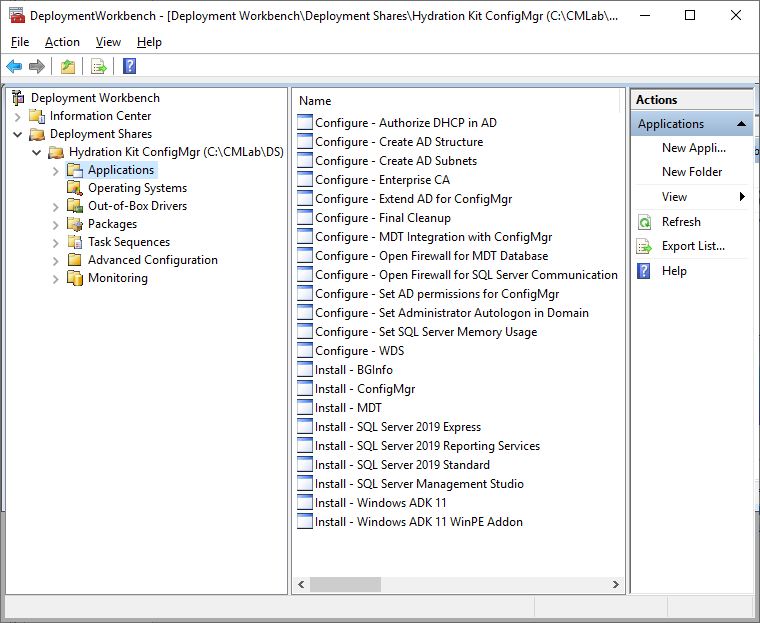This screenshot has width=760, height=623.
Task: Click the Forward arrow toolbar icon
Action: (37, 66)
